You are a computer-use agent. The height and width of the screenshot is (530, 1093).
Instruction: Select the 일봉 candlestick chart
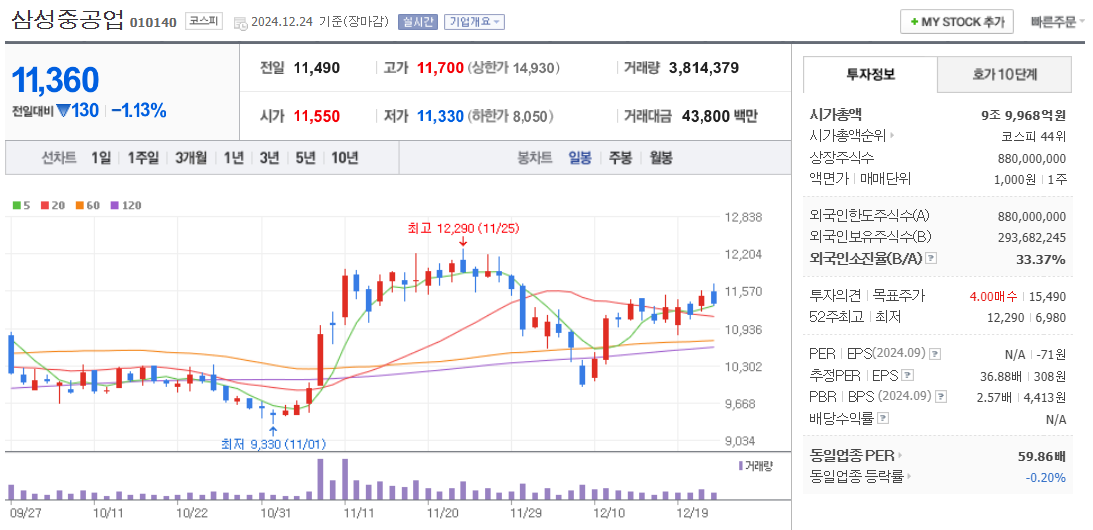(x=580, y=158)
